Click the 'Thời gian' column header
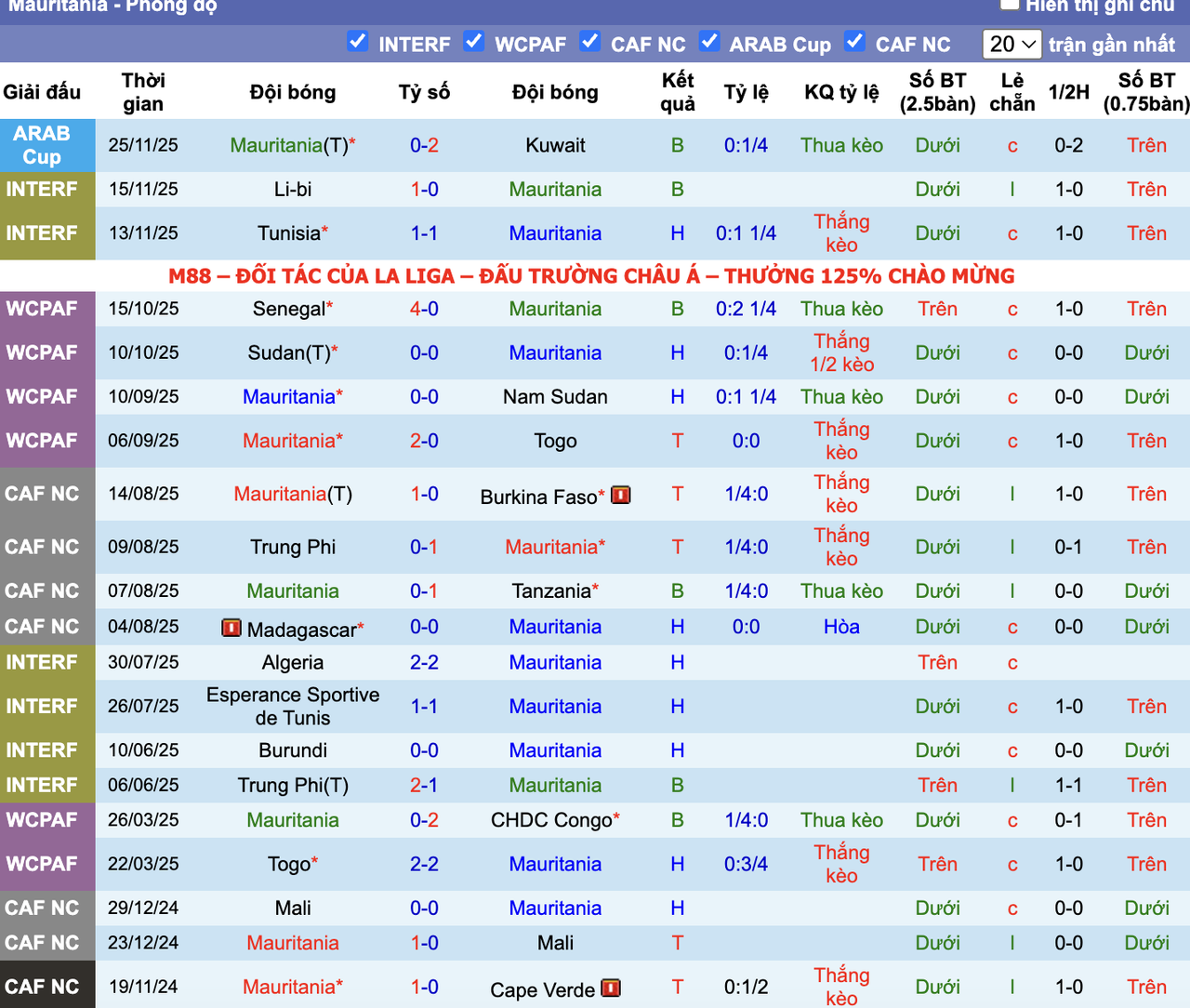The image size is (1190, 1008). pyautogui.click(x=143, y=91)
